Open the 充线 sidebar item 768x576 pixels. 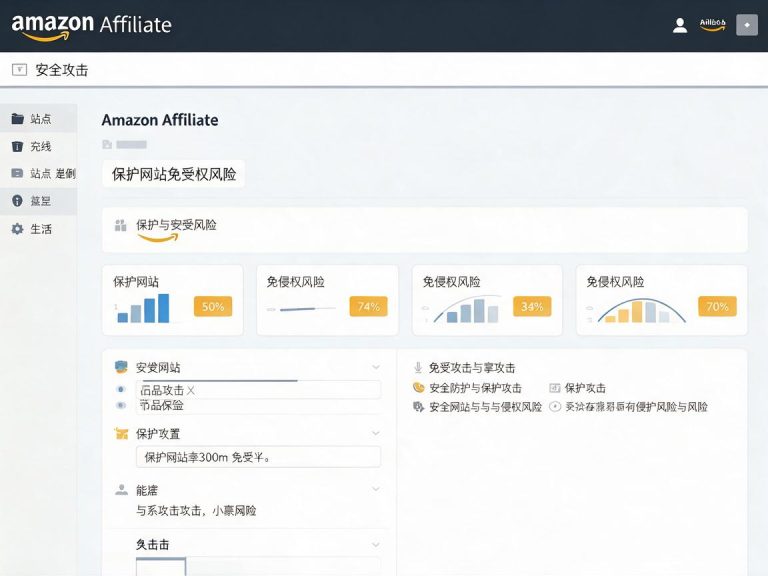pos(38,146)
